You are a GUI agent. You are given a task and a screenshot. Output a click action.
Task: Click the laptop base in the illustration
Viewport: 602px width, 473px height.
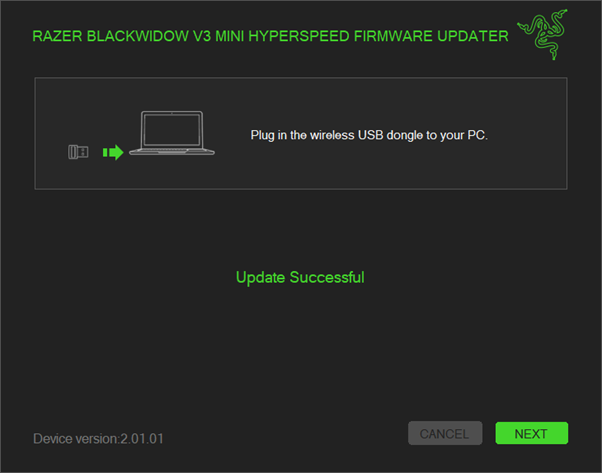[172, 152]
